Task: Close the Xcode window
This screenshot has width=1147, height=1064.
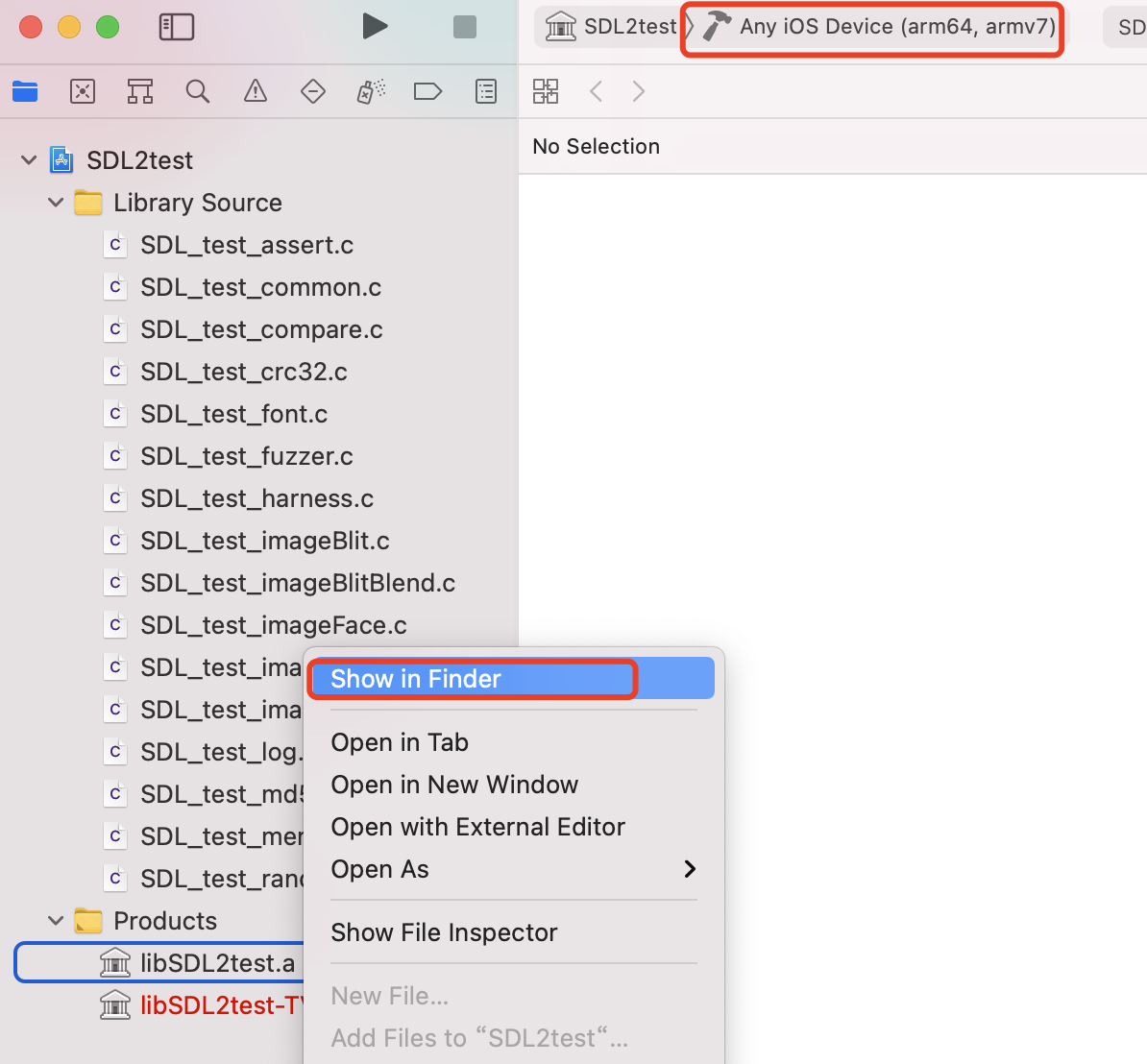Action: (x=31, y=27)
